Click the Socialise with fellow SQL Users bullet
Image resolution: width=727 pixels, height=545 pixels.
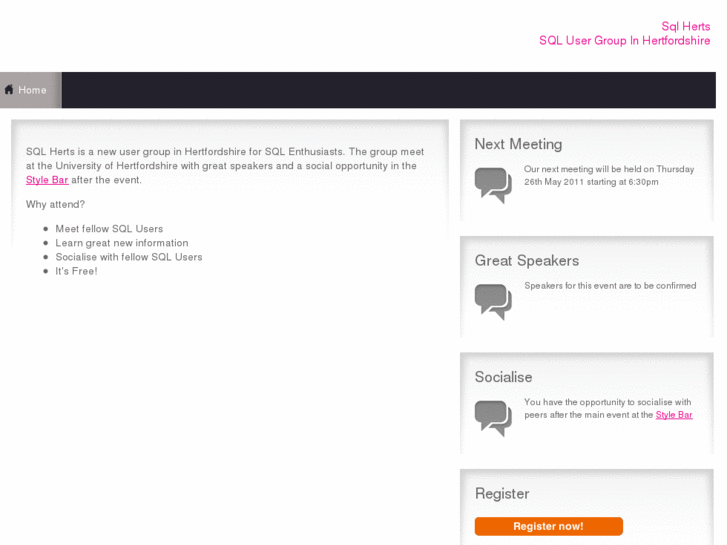pyautogui.click(x=128, y=257)
